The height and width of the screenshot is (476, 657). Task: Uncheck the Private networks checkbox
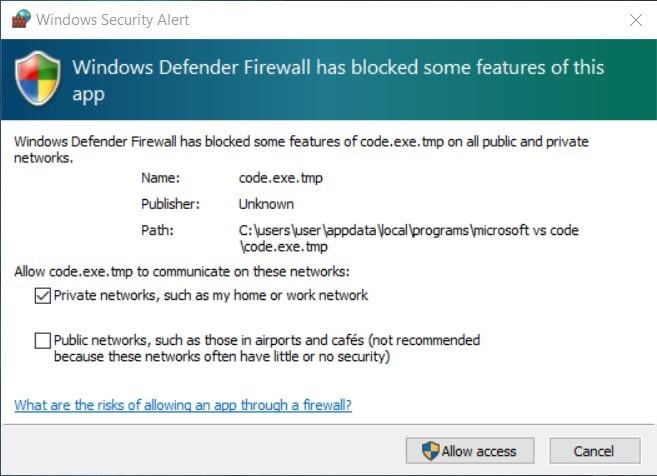[42, 295]
